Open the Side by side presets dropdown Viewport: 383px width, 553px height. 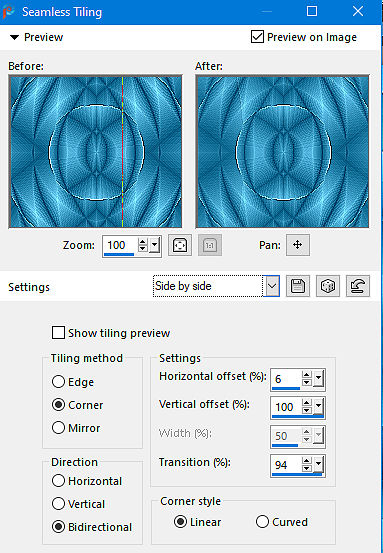click(x=272, y=286)
